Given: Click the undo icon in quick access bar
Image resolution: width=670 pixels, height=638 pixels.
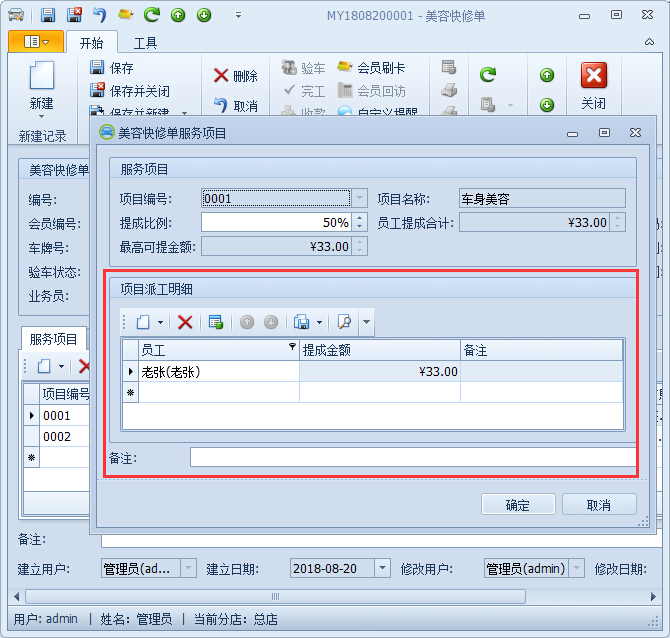Looking at the screenshot, I should click(99, 15).
